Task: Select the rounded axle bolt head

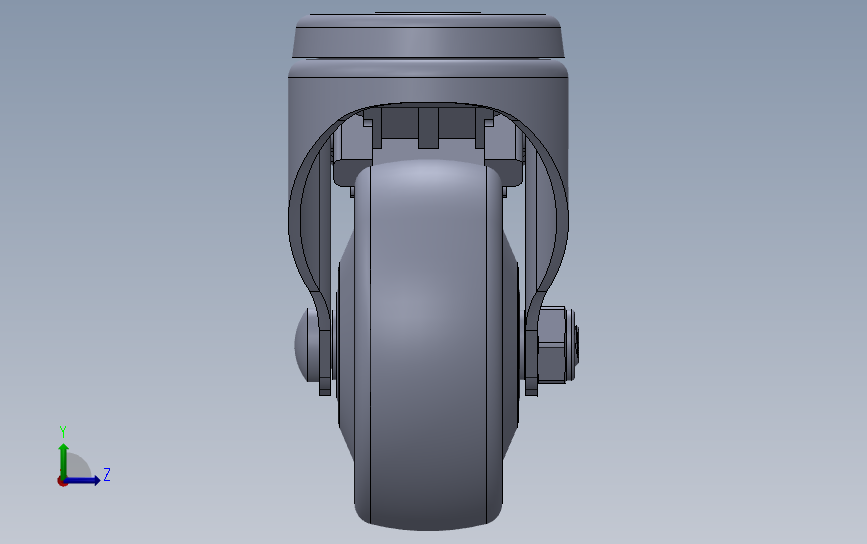Action: [307, 344]
